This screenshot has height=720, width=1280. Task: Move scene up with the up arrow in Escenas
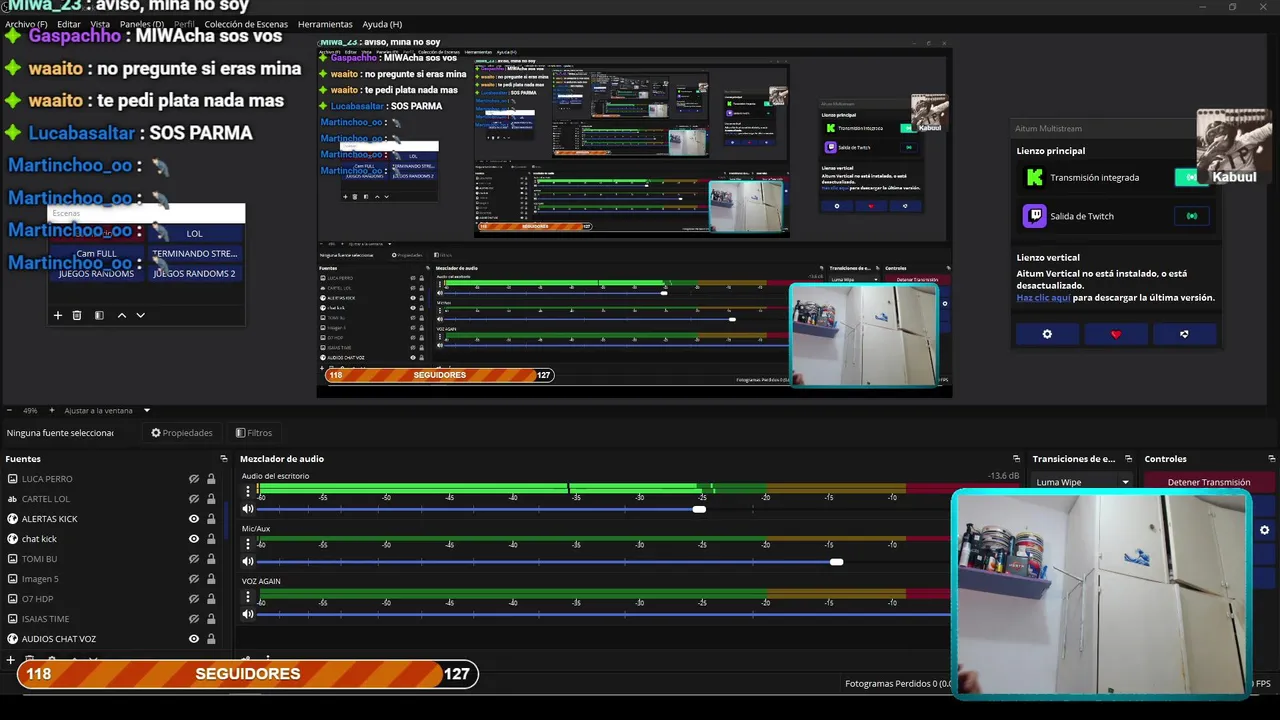point(122,315)
